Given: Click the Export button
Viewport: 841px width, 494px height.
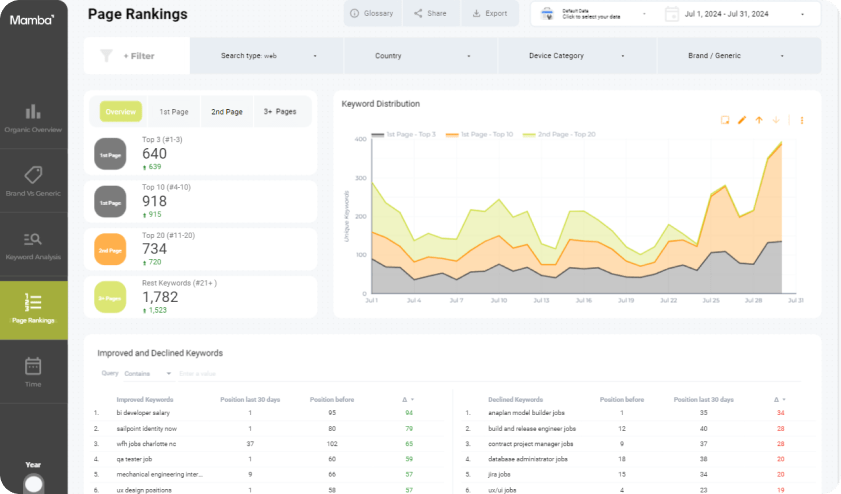Looking at the screenshot, I should pyautogui.click(x=490, y=13).
